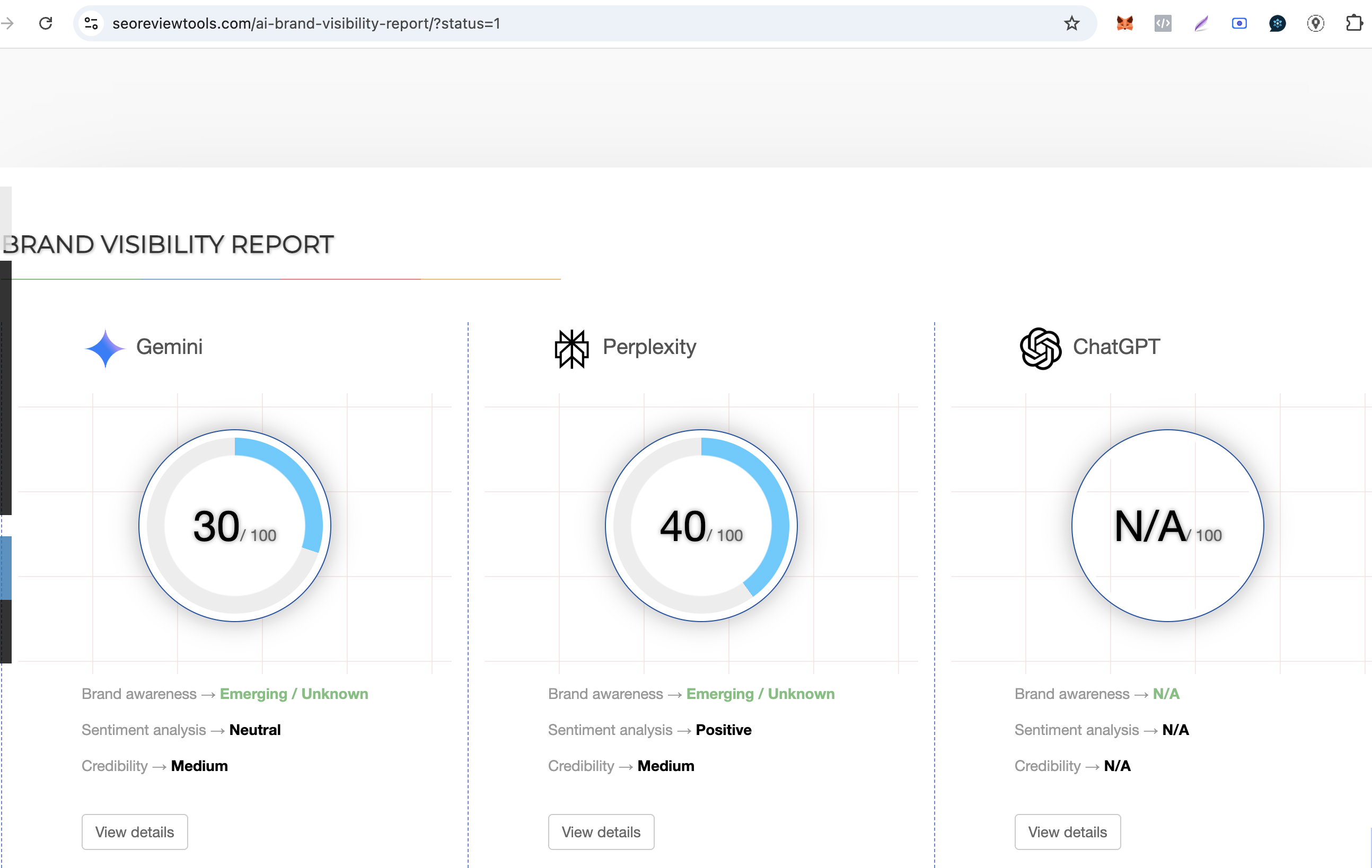Bookmark this page with the star icon
The height and width of the screenshot is (868, 1372).
point(1071,23)
